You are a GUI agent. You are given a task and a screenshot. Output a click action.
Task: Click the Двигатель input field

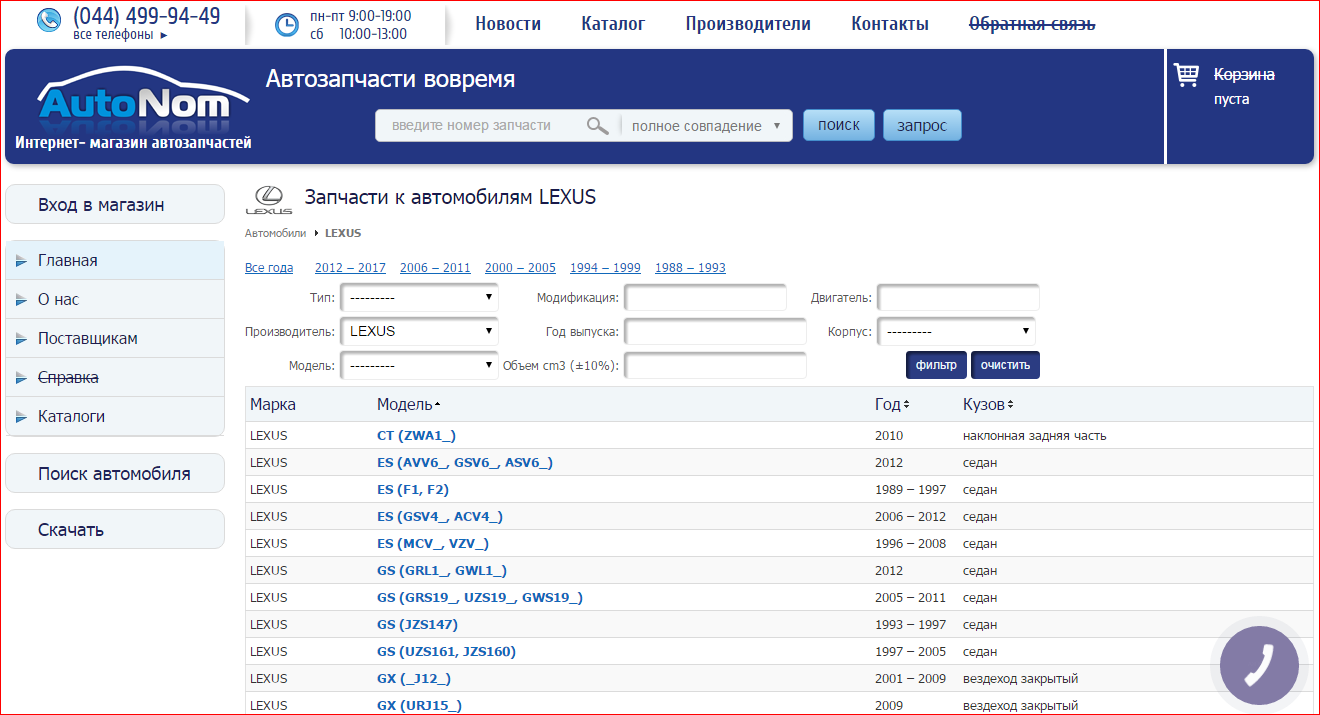[x=959, y=297]
